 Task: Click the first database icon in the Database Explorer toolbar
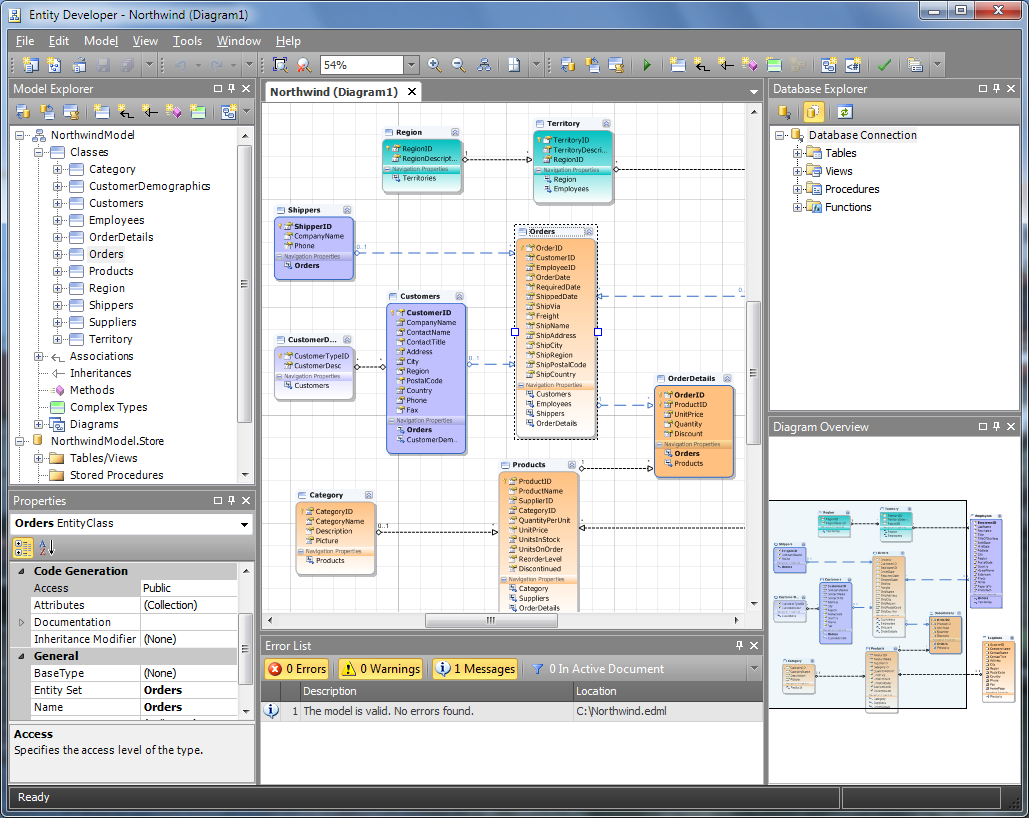coord(784,112)
